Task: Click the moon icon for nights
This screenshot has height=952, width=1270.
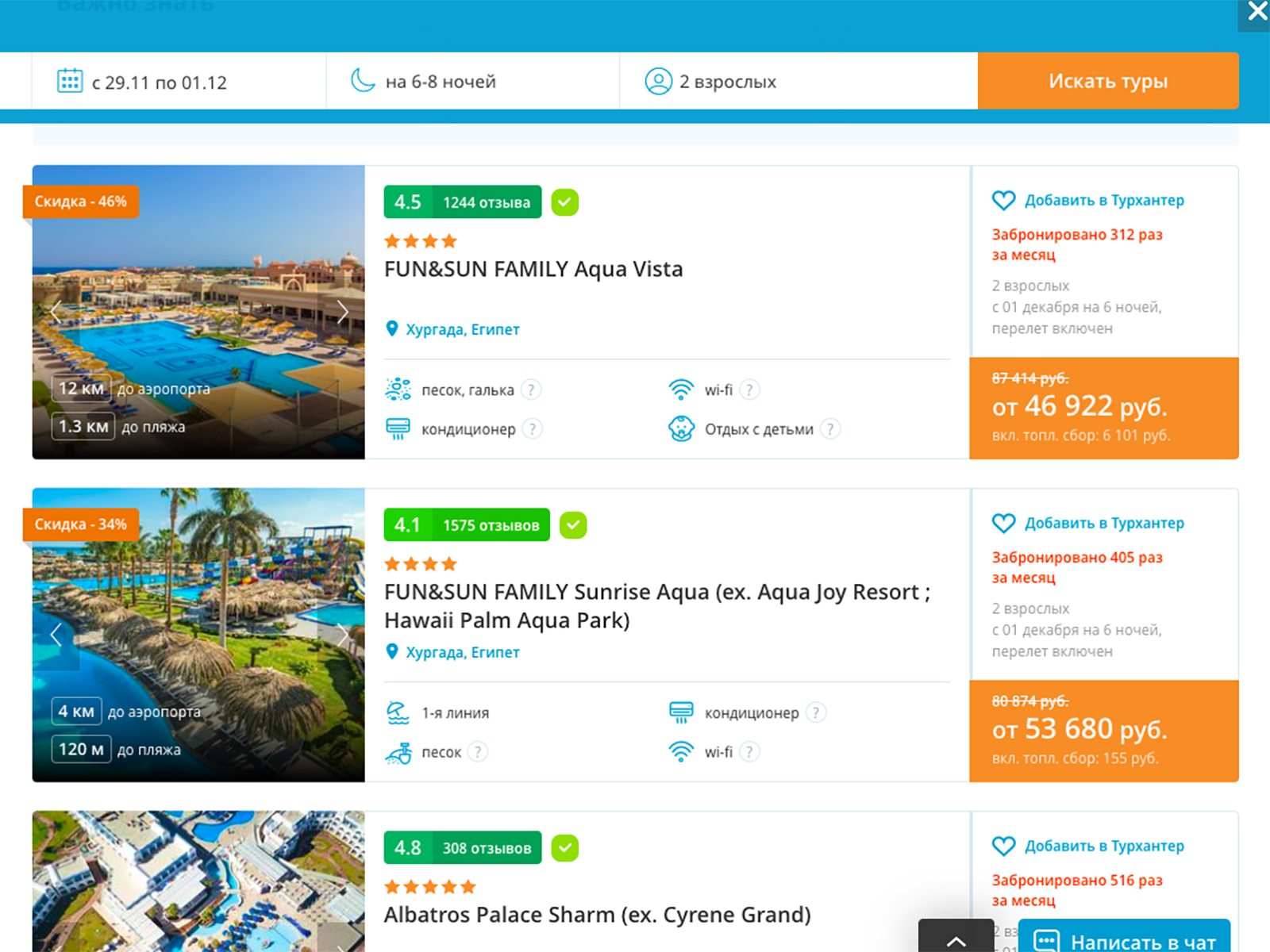Action: tap(363, 81)
